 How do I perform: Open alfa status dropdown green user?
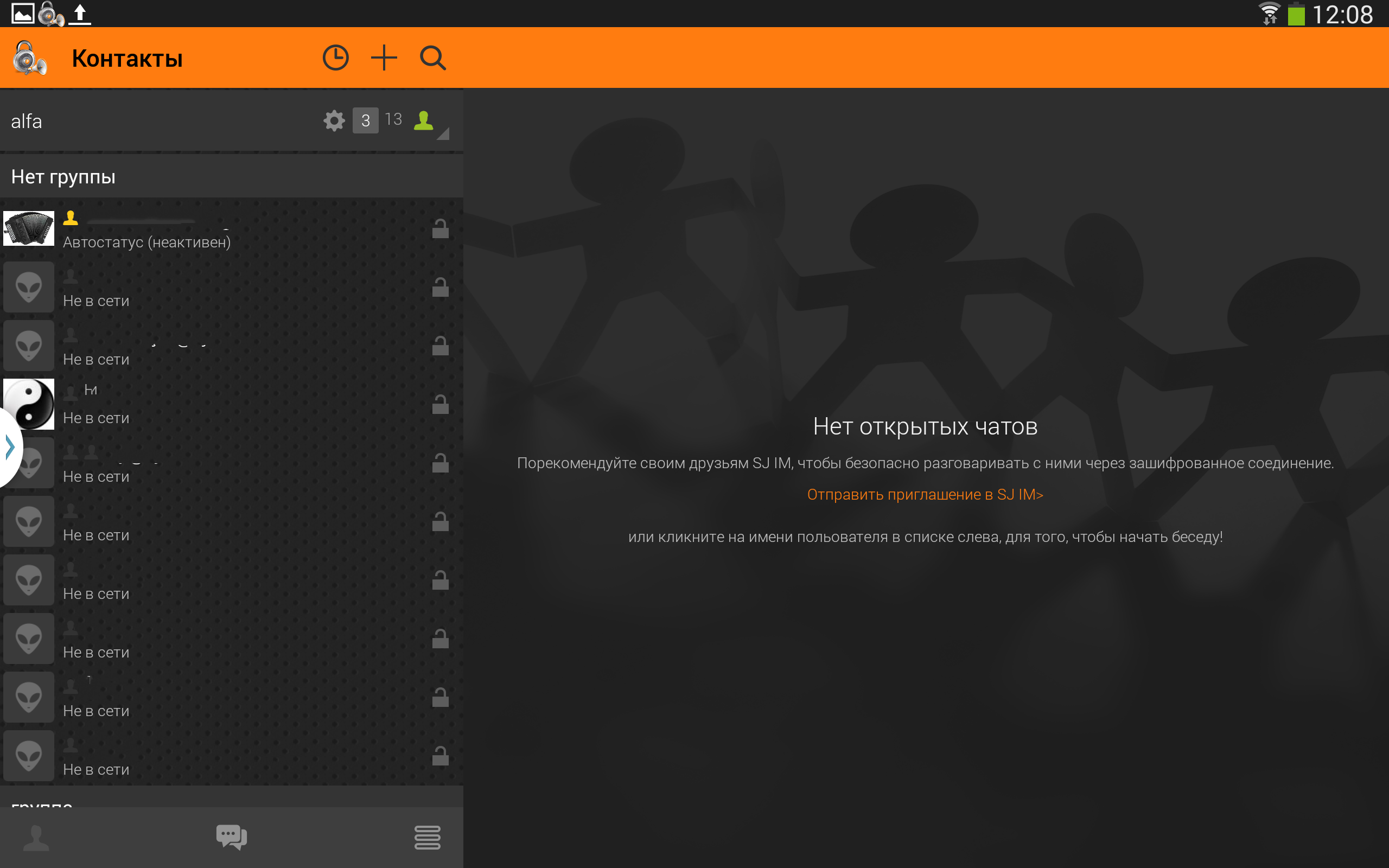(424, 120)
